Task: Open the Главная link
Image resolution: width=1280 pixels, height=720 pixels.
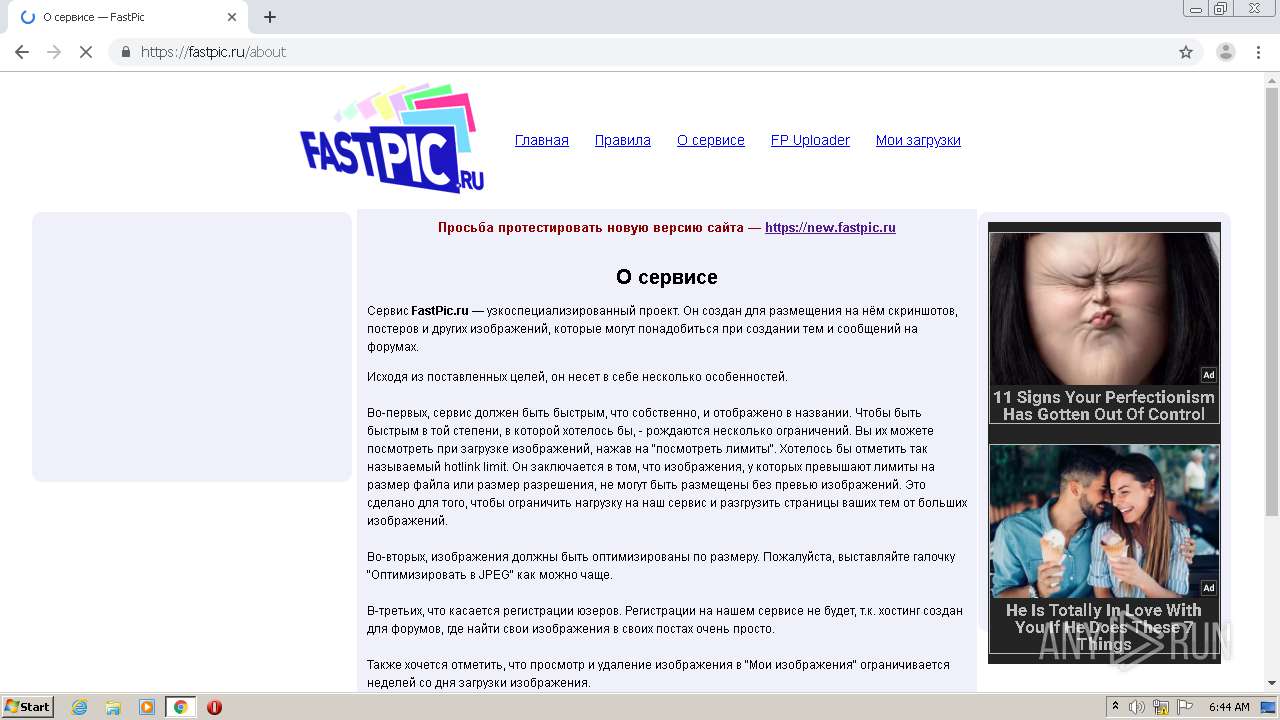Action: coord(542,140)
